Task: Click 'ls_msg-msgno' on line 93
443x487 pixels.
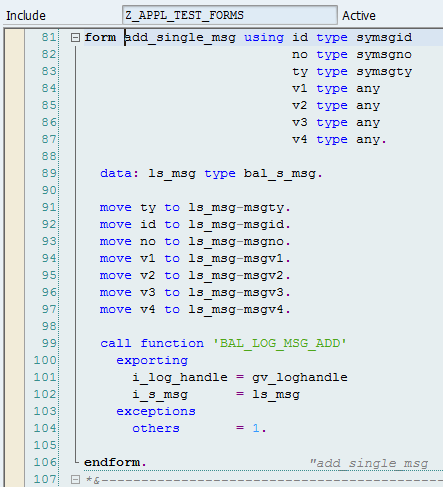Action: [236, 242]
